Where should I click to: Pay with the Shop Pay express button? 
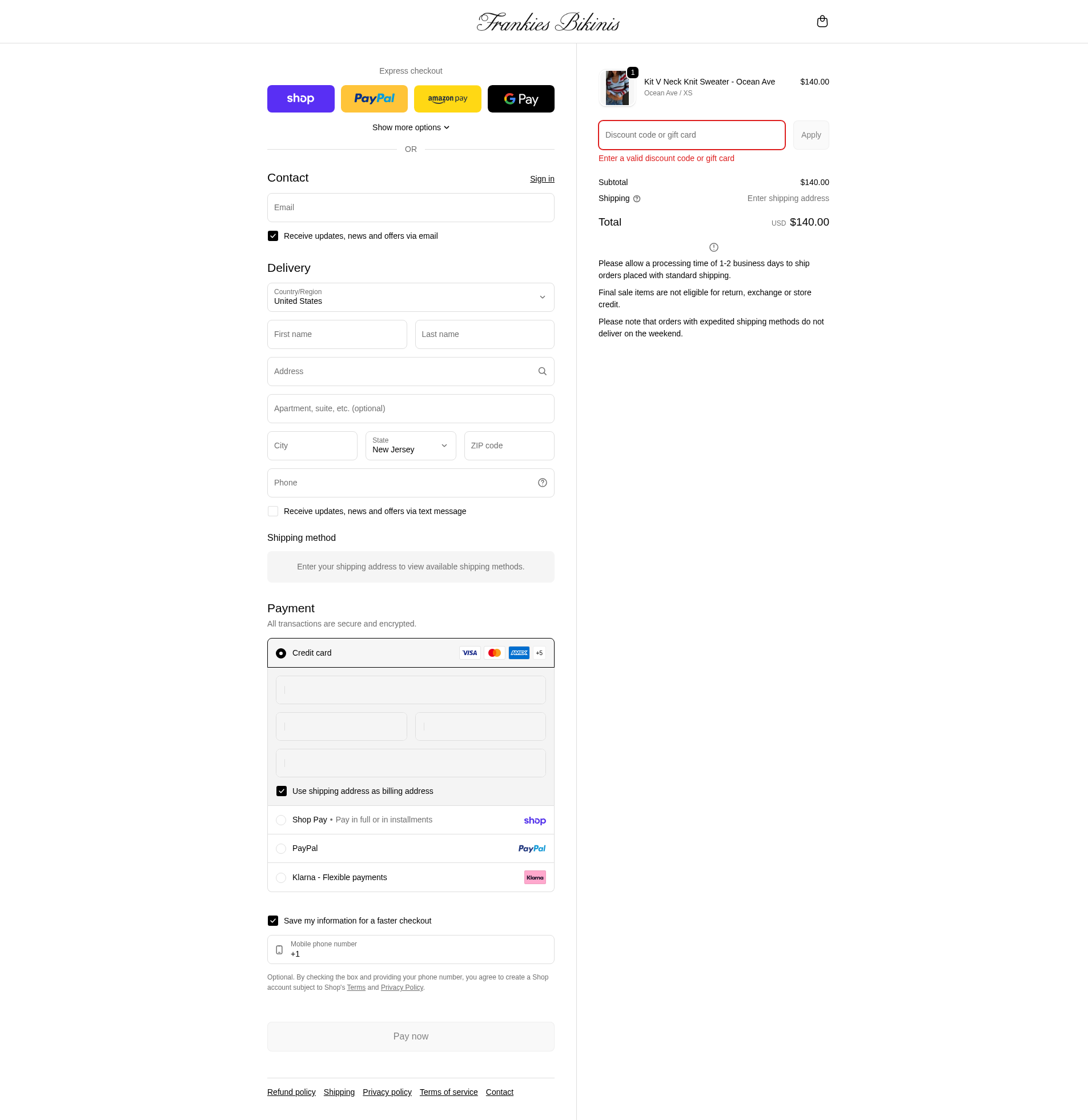[x=300, y=99]
